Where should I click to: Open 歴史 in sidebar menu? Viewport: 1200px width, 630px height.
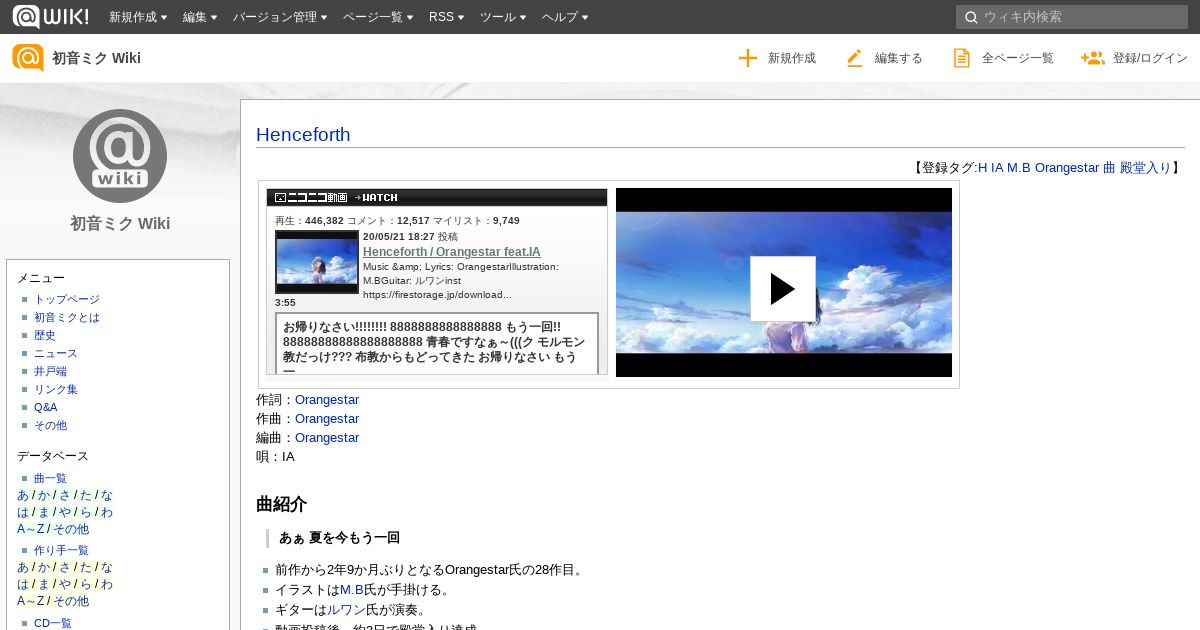click(45, 335)
